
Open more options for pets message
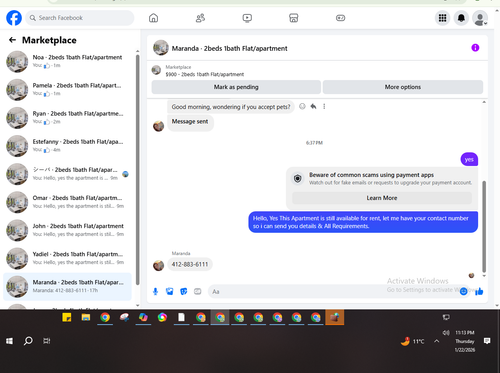324,106
